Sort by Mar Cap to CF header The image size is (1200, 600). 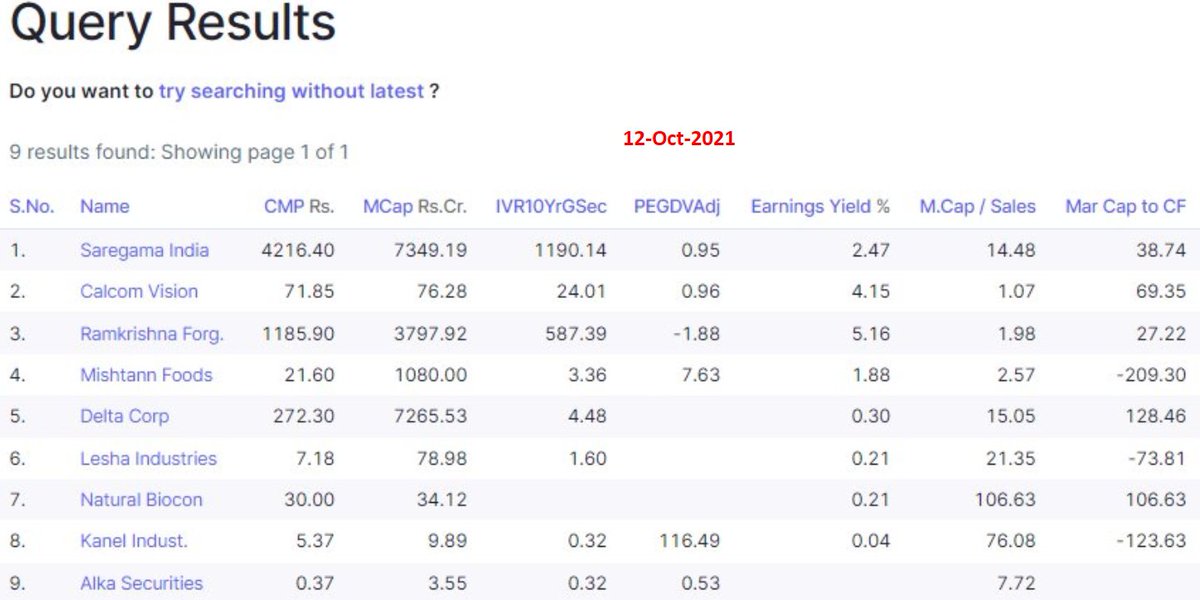coord(1126,207)
